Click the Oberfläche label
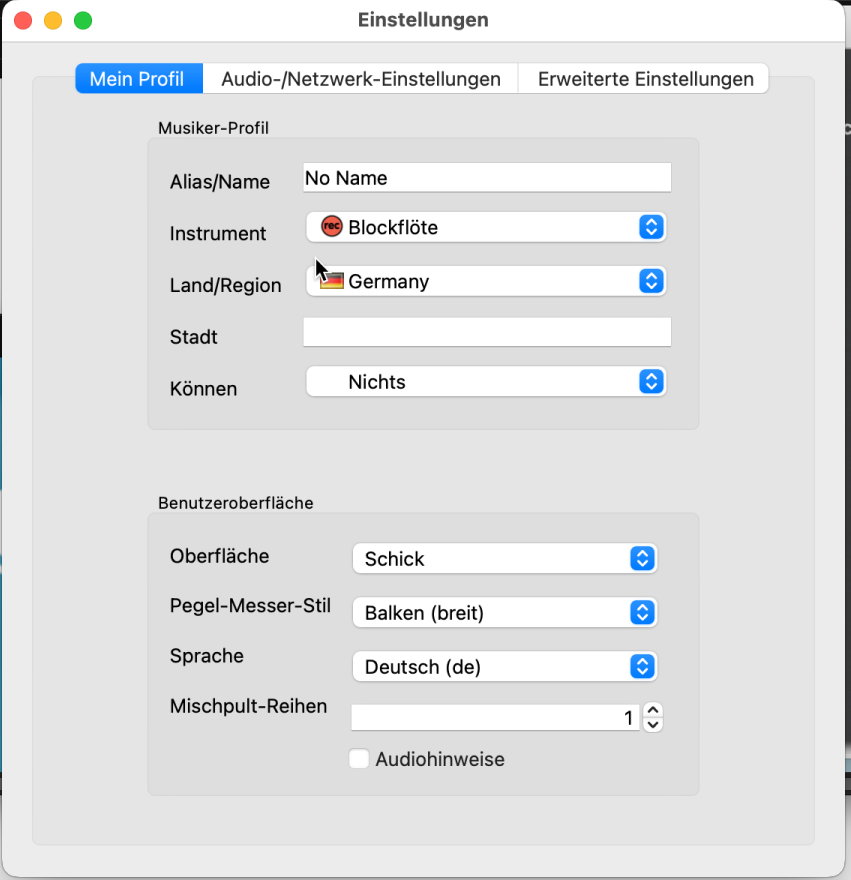Screen dimensions: 851x880 click(x=219, y=556)
